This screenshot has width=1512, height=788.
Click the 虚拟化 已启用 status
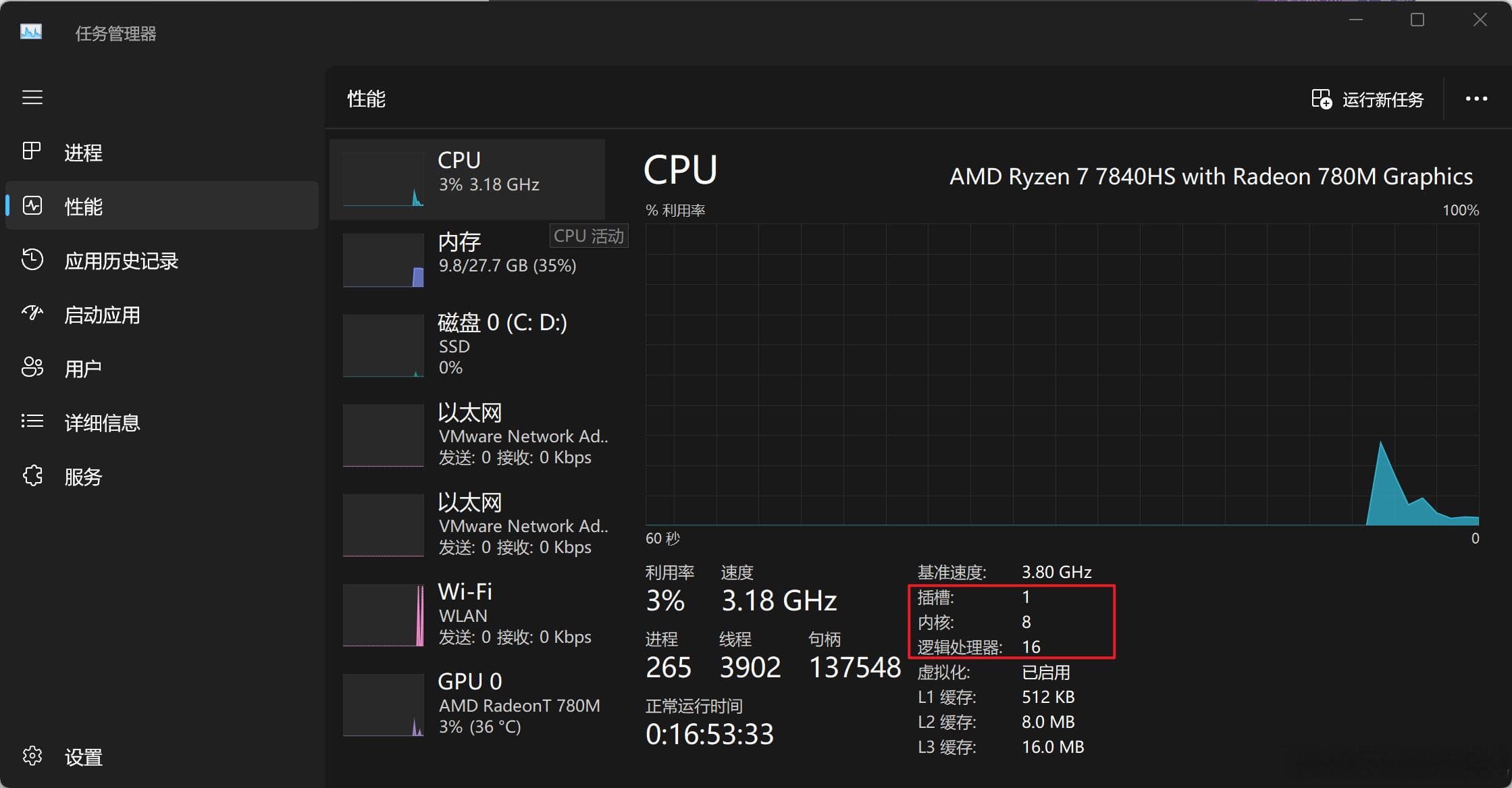coord(1046,673)
